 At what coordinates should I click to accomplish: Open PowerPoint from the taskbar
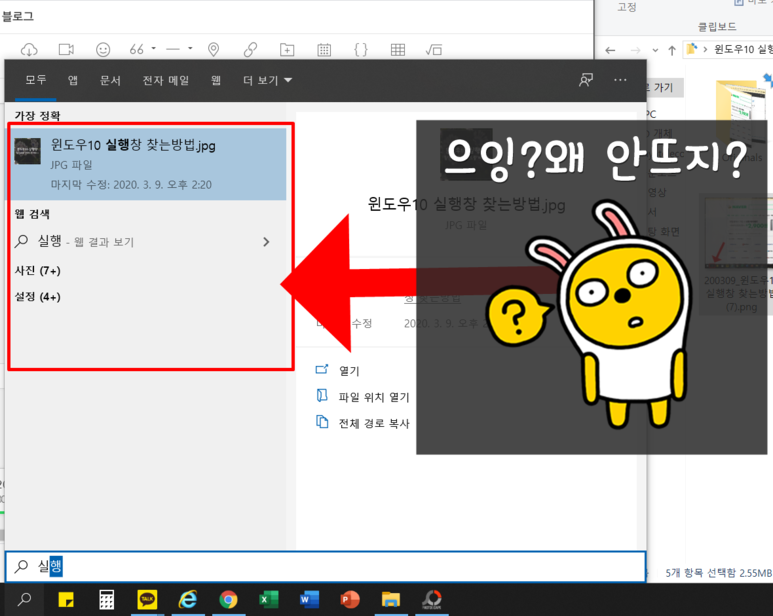[x=350, y=600]
